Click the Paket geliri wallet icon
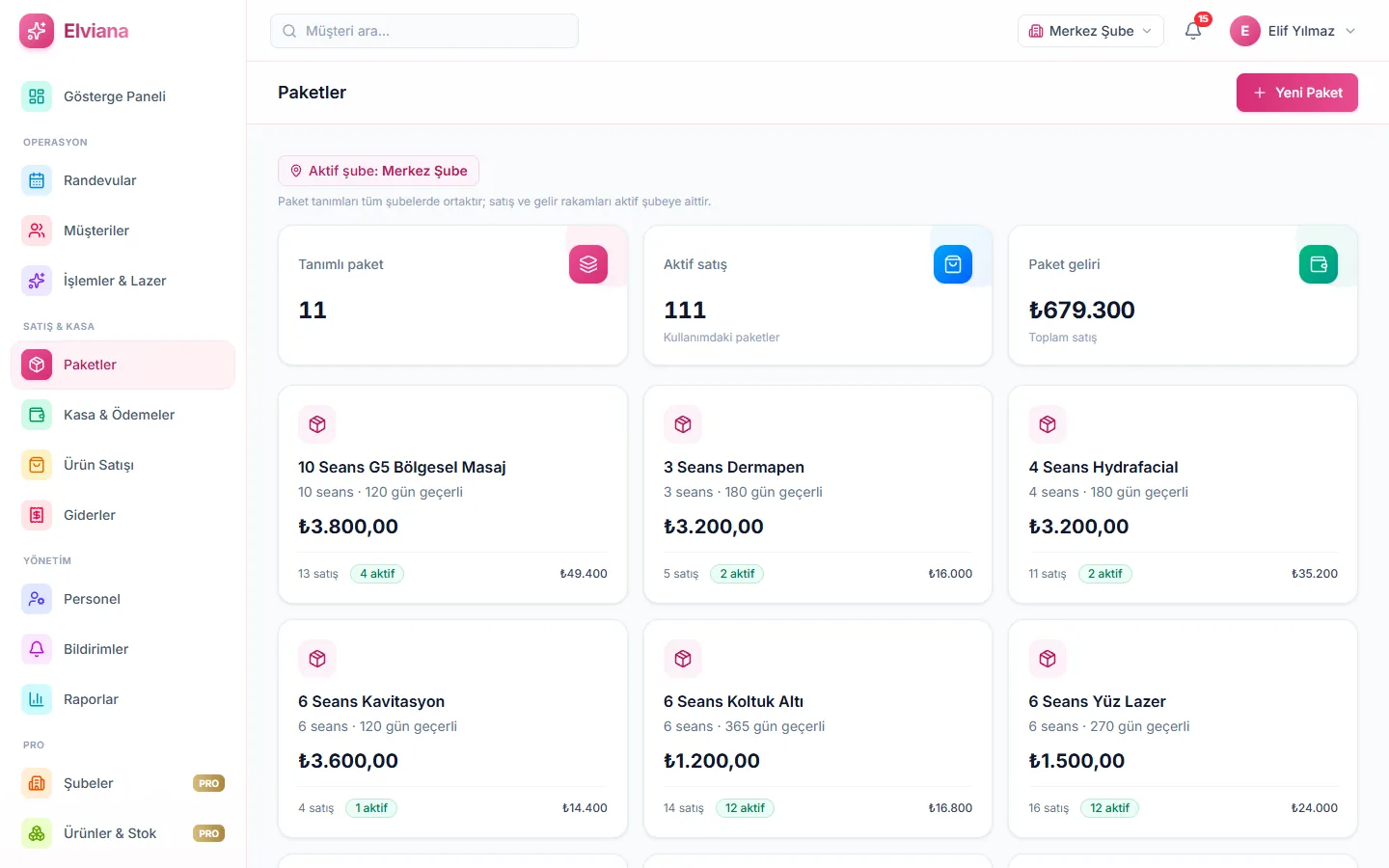 click(x=1319, y=264)
